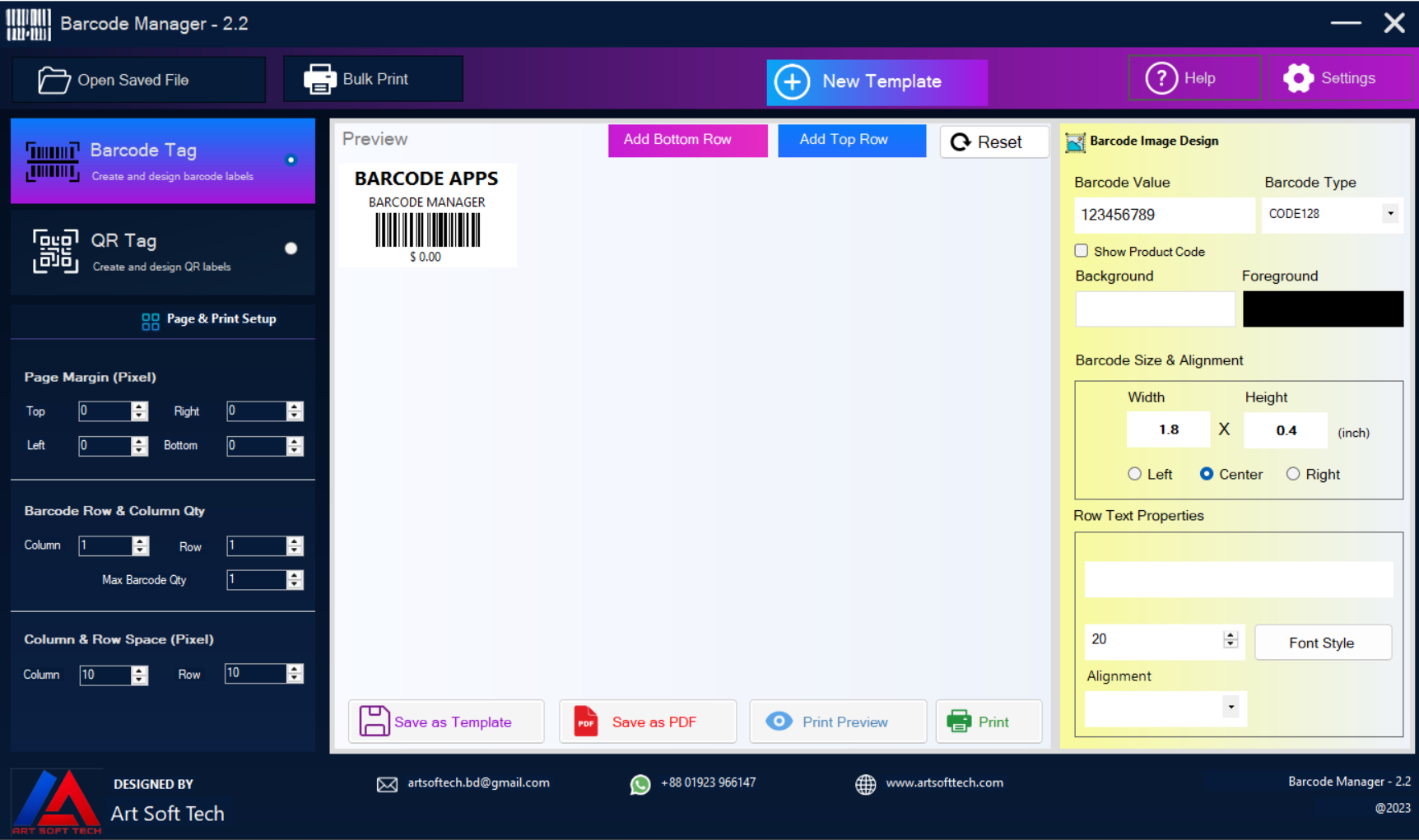Choose Center barcode alignment

pyautogui.click(x=1207, y=474)
